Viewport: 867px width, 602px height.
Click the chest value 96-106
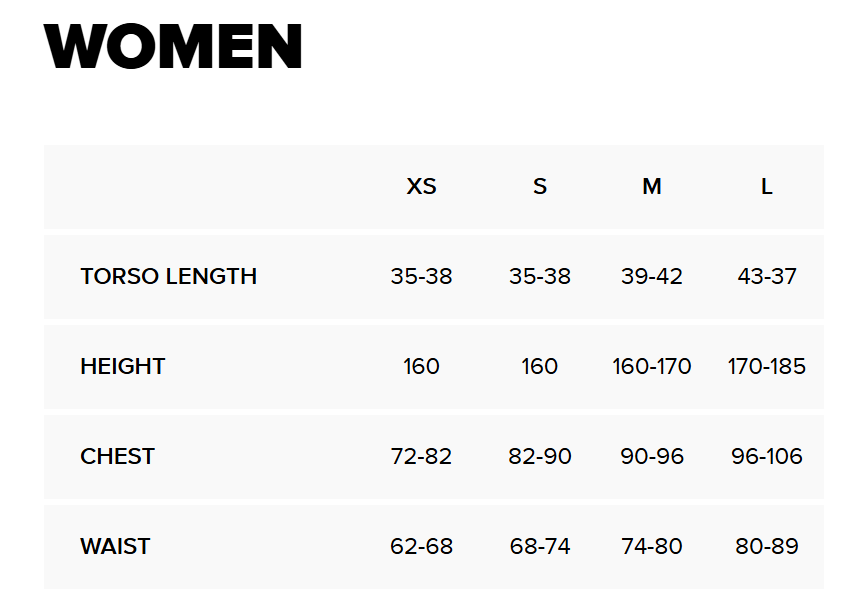(x=767, y=457)
